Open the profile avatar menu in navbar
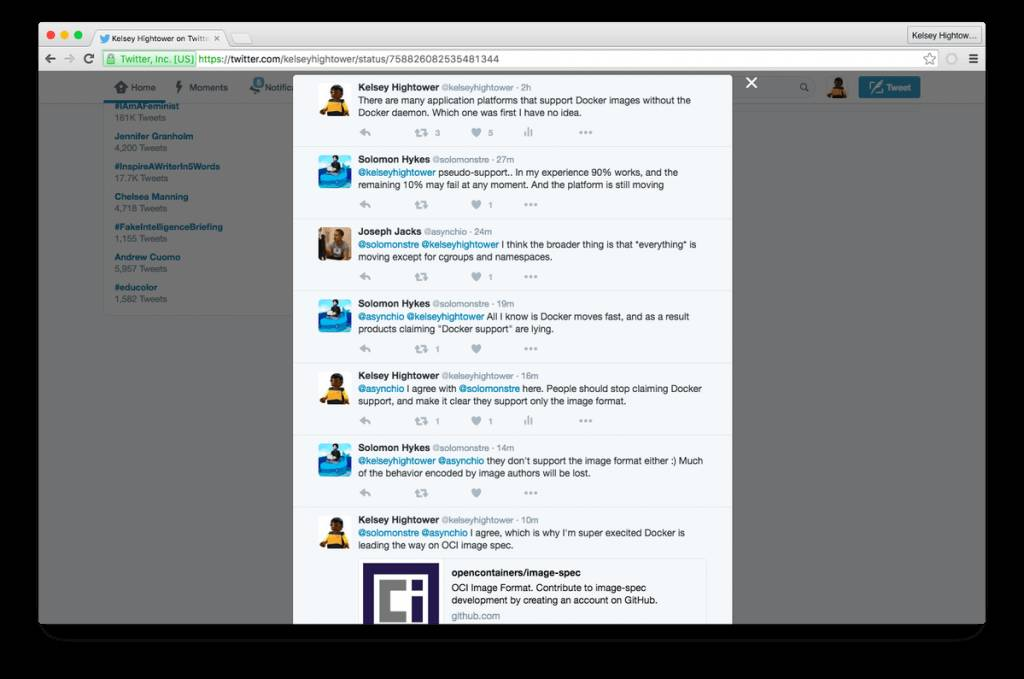1024x679 pixels. coord(837,87)
